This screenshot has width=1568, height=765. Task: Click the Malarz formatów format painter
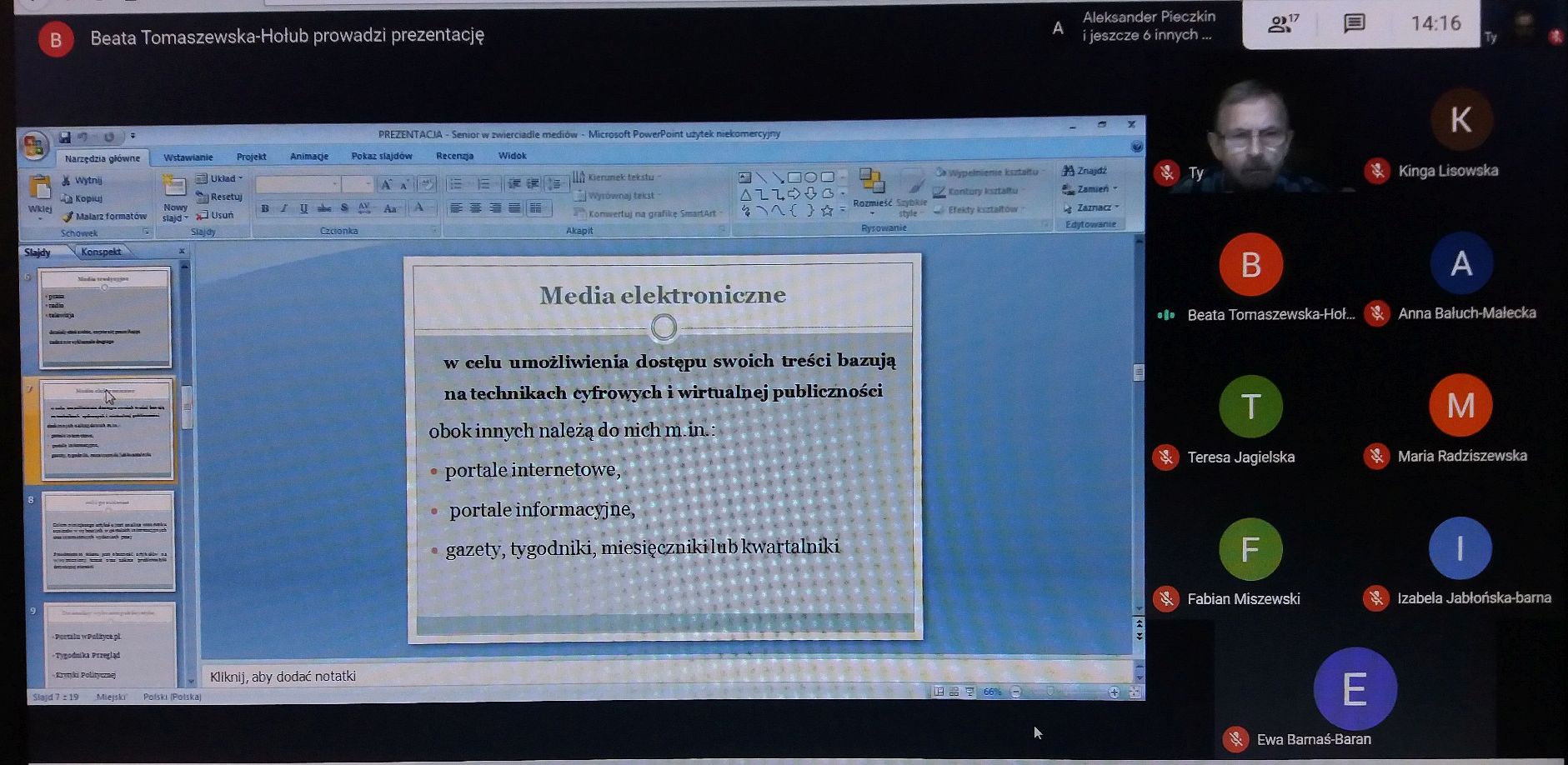[104, 217]
